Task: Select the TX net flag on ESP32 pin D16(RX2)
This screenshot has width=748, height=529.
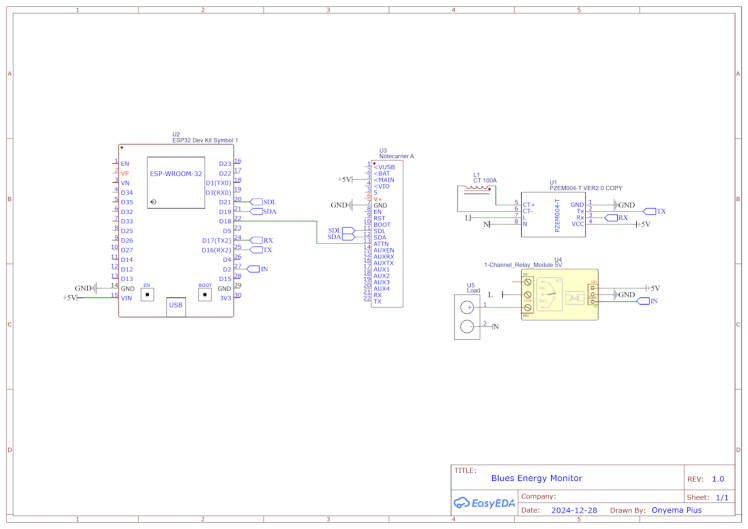Action: [261, 250]
